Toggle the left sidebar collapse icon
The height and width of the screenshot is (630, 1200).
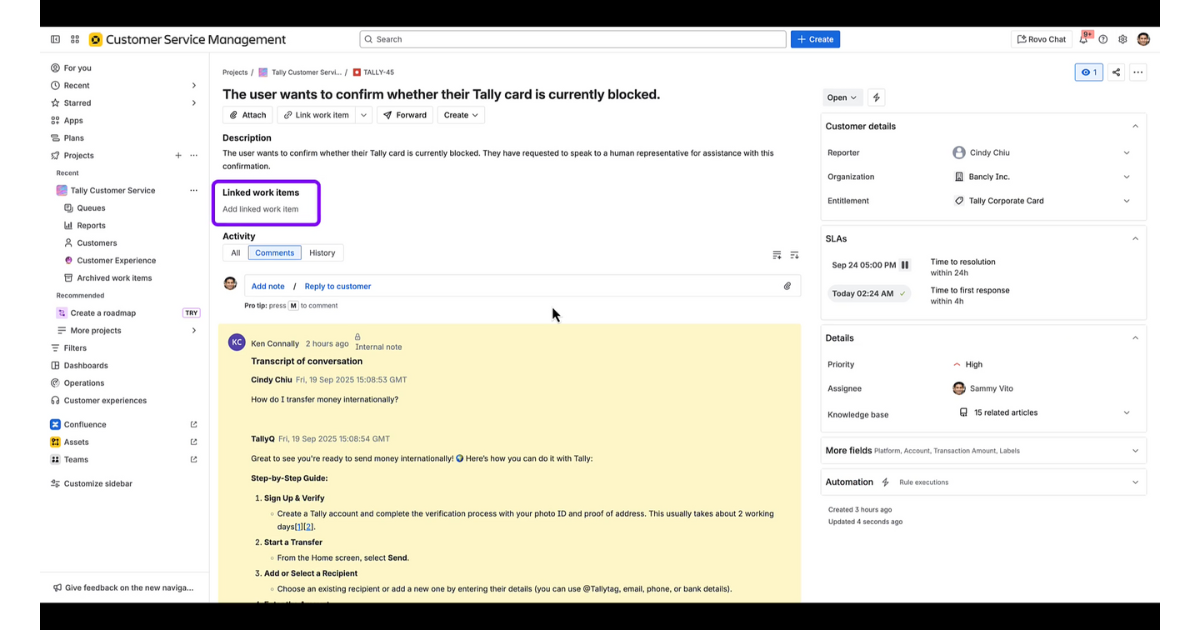[x=55, y=40]
